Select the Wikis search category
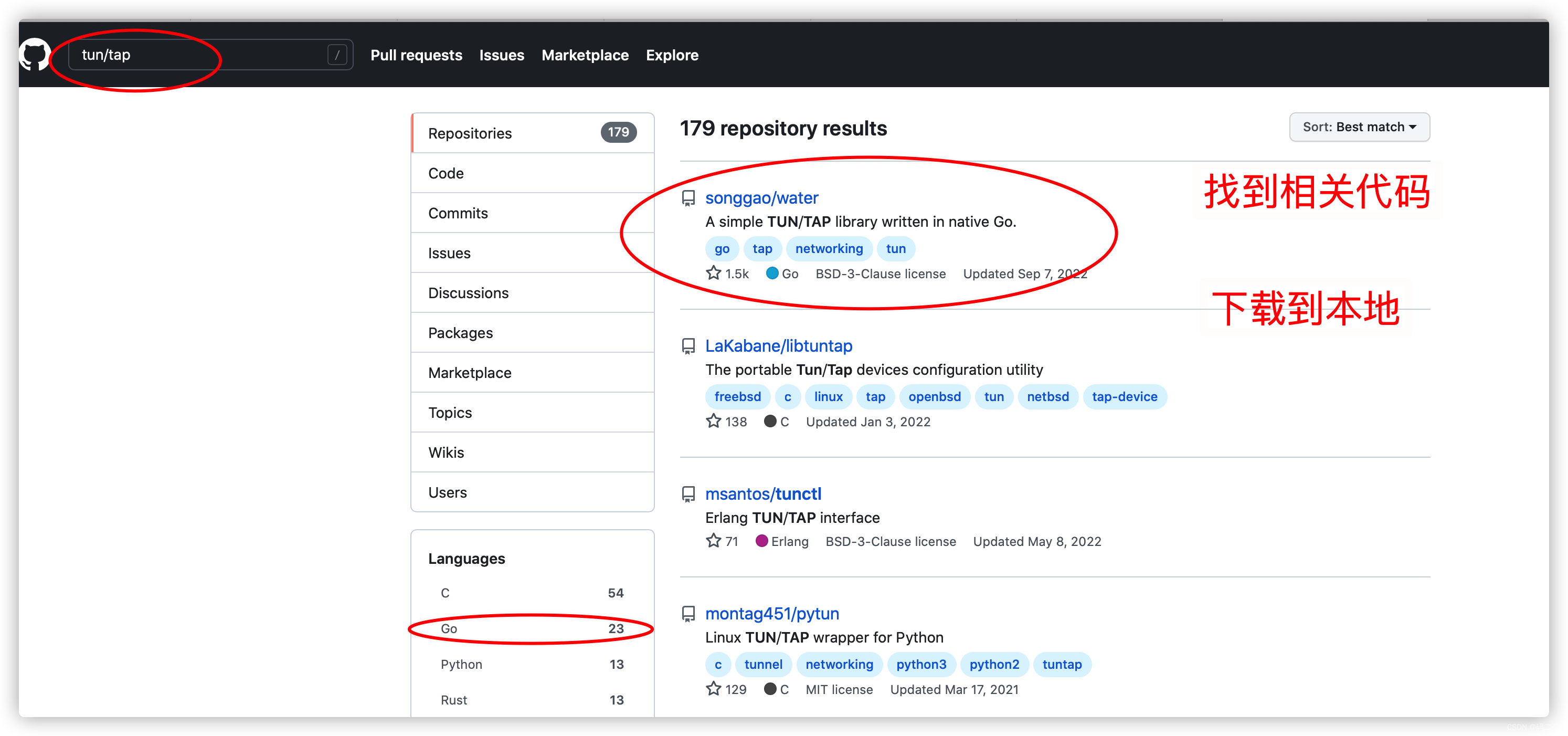This screenshot has height=736, width=1568. pos(533,453)
